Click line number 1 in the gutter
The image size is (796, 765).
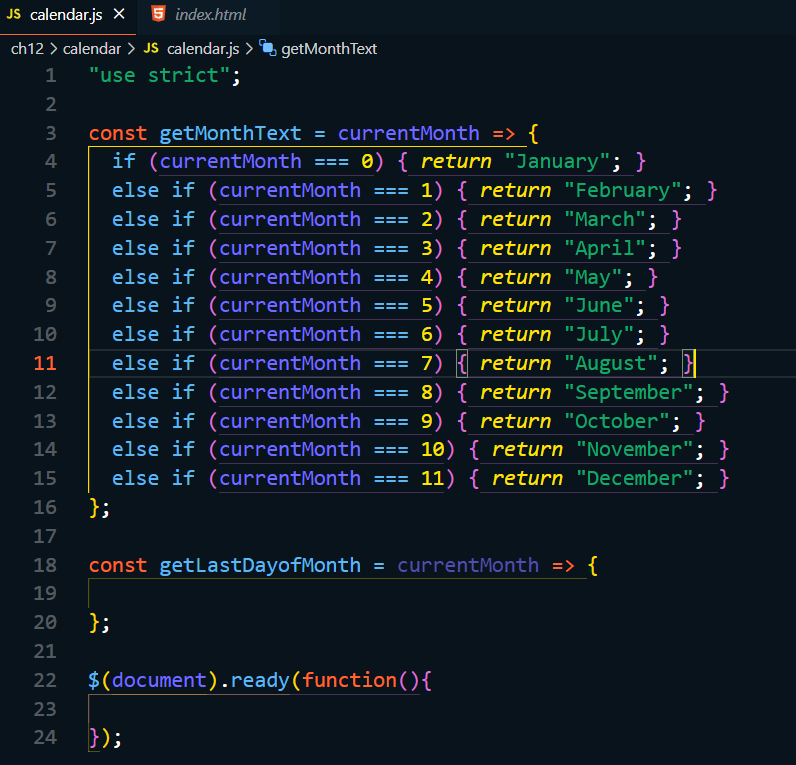[51, 76]
